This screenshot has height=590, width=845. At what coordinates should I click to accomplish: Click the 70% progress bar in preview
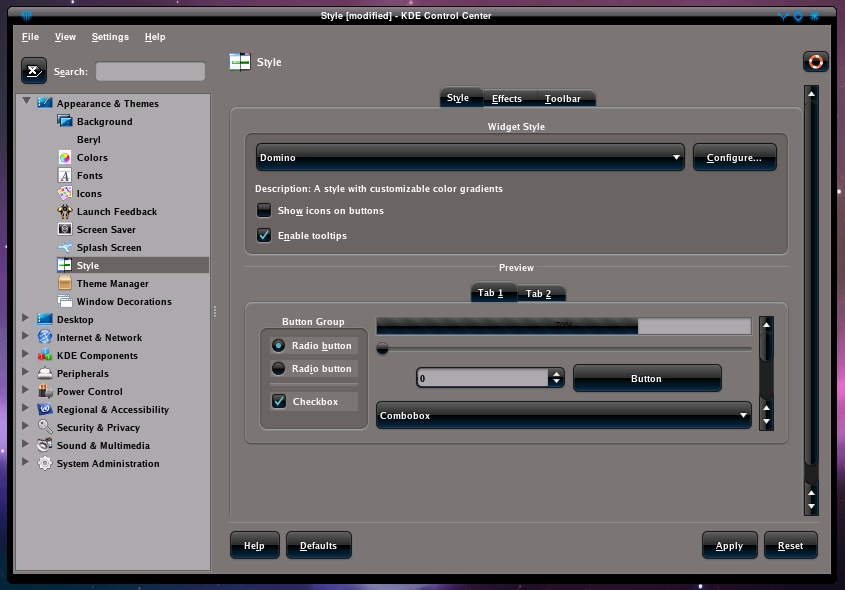[564, 325]
